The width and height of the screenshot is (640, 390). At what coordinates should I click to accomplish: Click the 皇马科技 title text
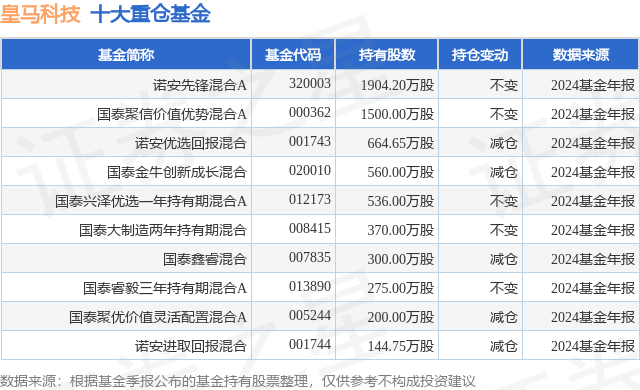coord(40,14)
